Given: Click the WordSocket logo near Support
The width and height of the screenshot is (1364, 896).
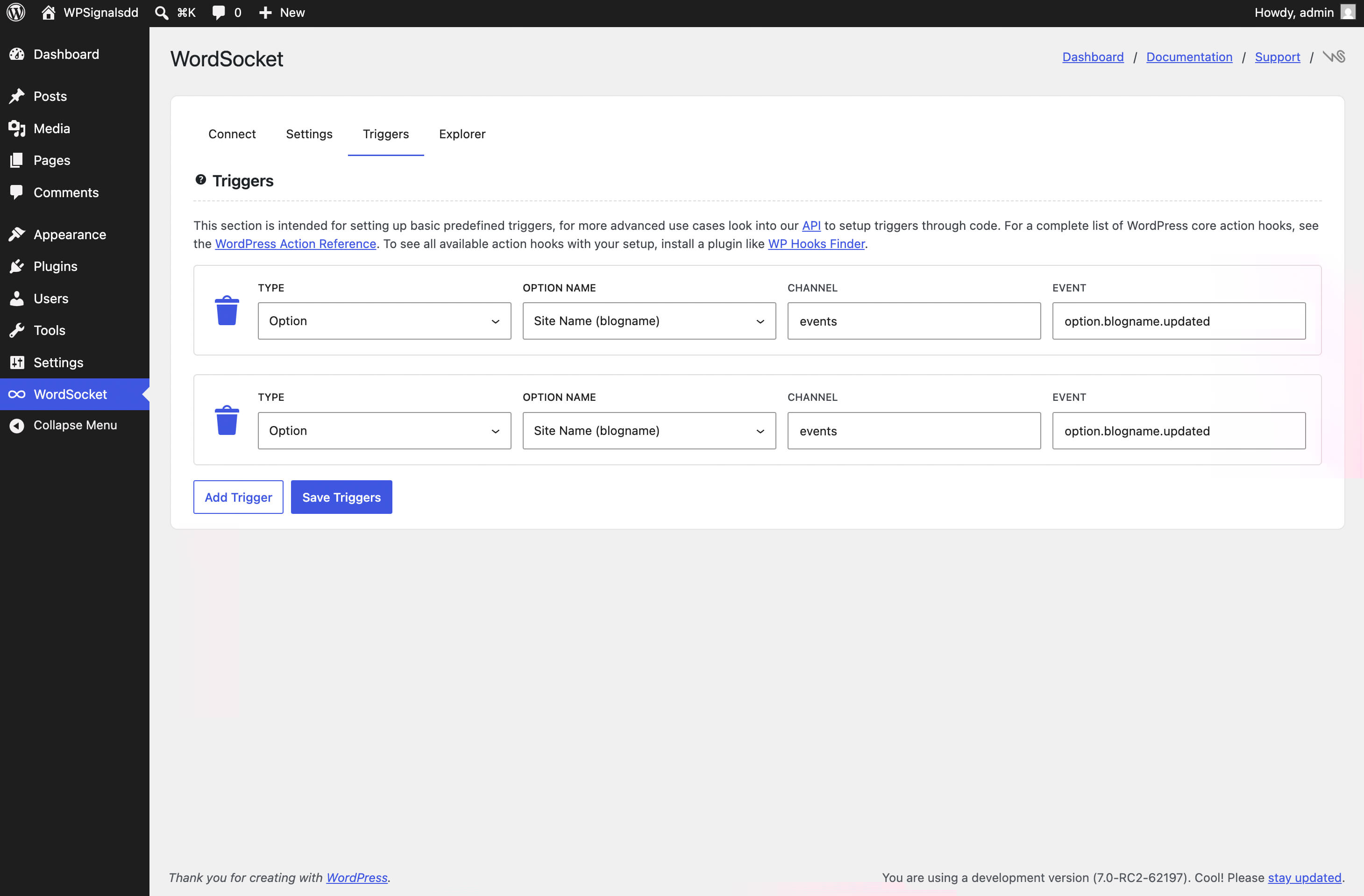Looking at the screenshot, I should [1334, 56].
